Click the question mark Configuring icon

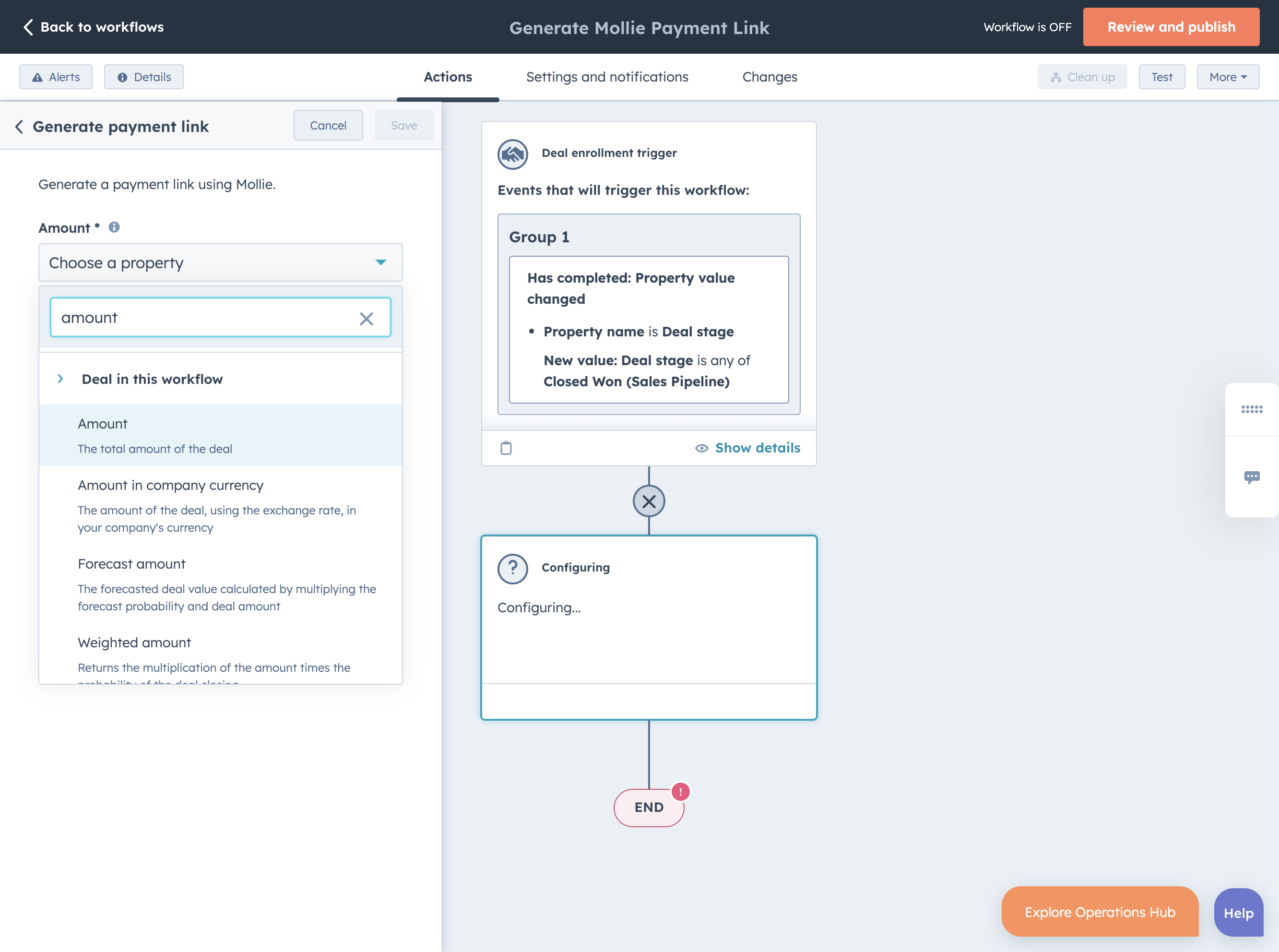tap(513, 569)
